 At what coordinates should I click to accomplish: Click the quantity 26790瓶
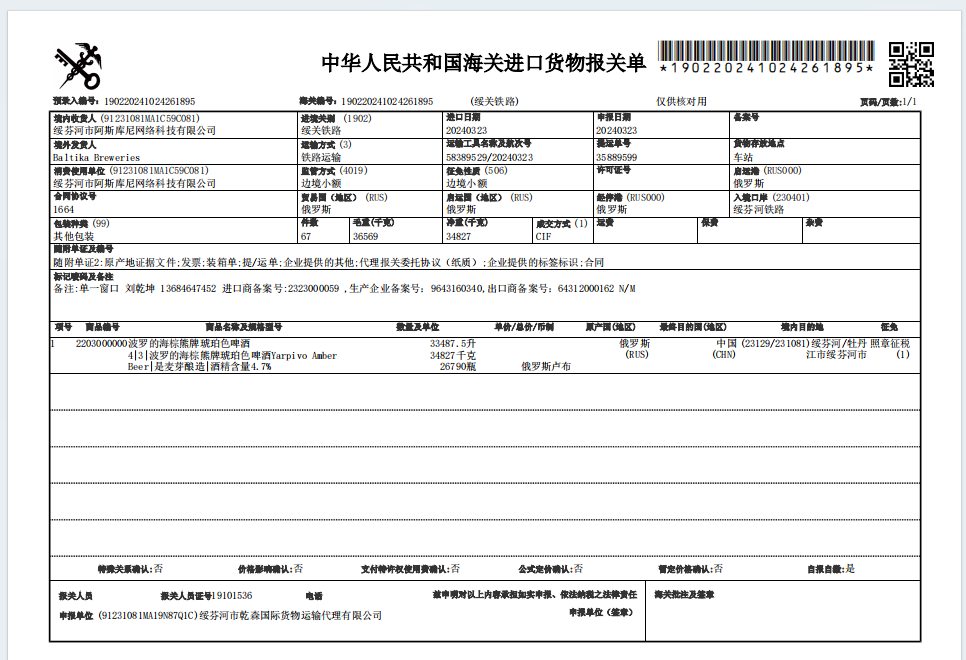458,367
